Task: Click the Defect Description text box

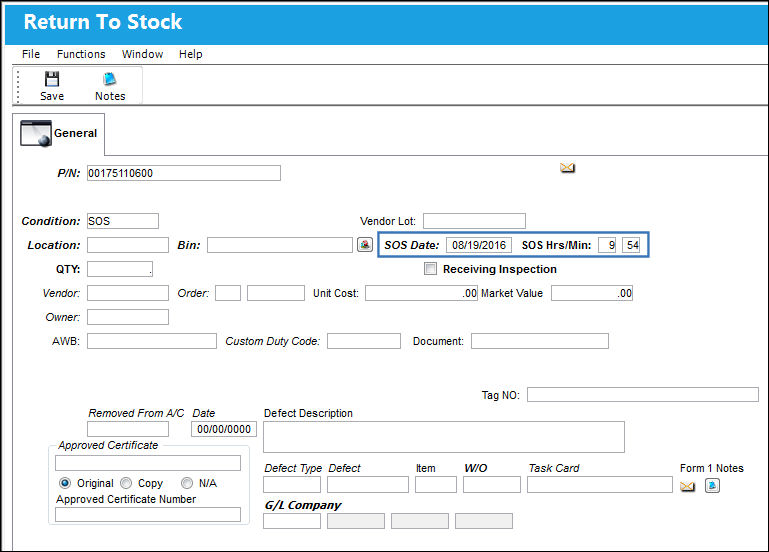Action: pyautogui.click(x=444, y=437)
